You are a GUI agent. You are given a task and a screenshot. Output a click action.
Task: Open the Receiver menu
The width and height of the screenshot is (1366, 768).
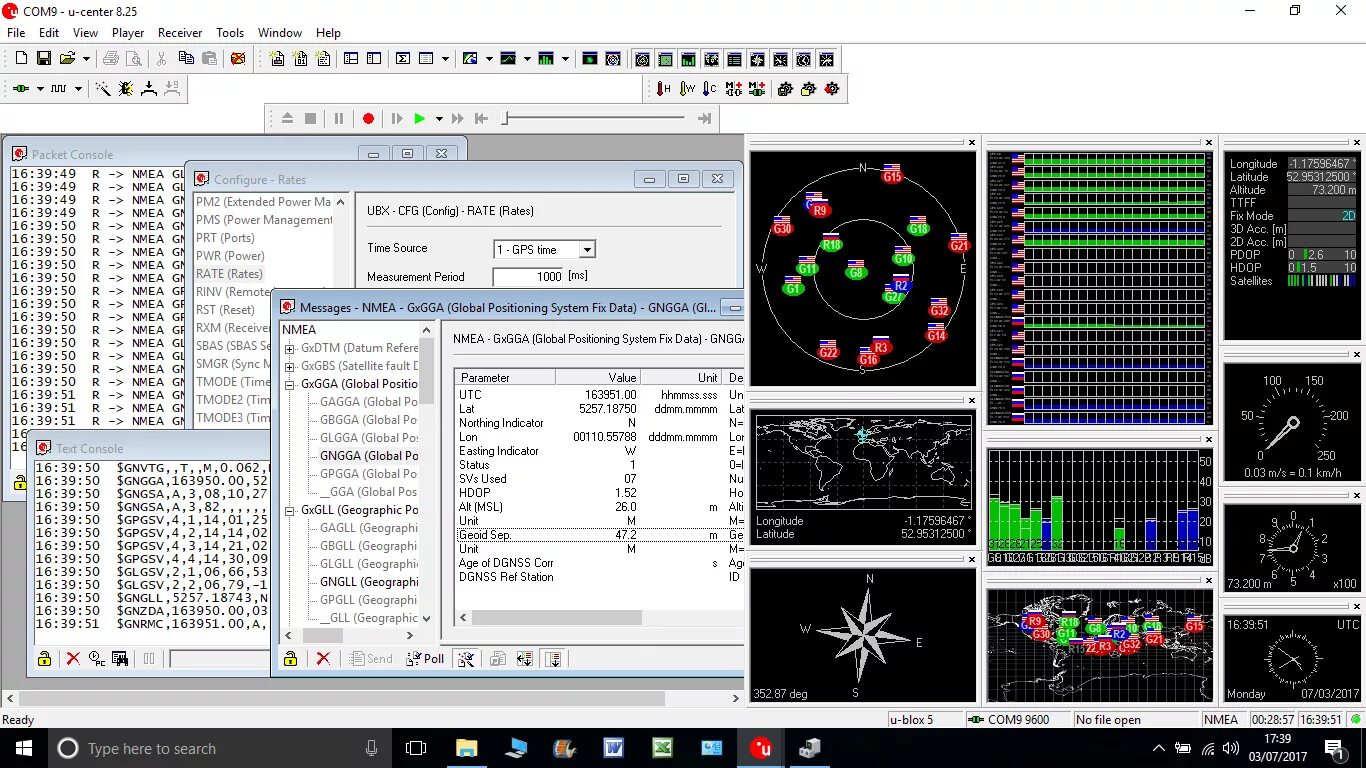pos(180,33)
